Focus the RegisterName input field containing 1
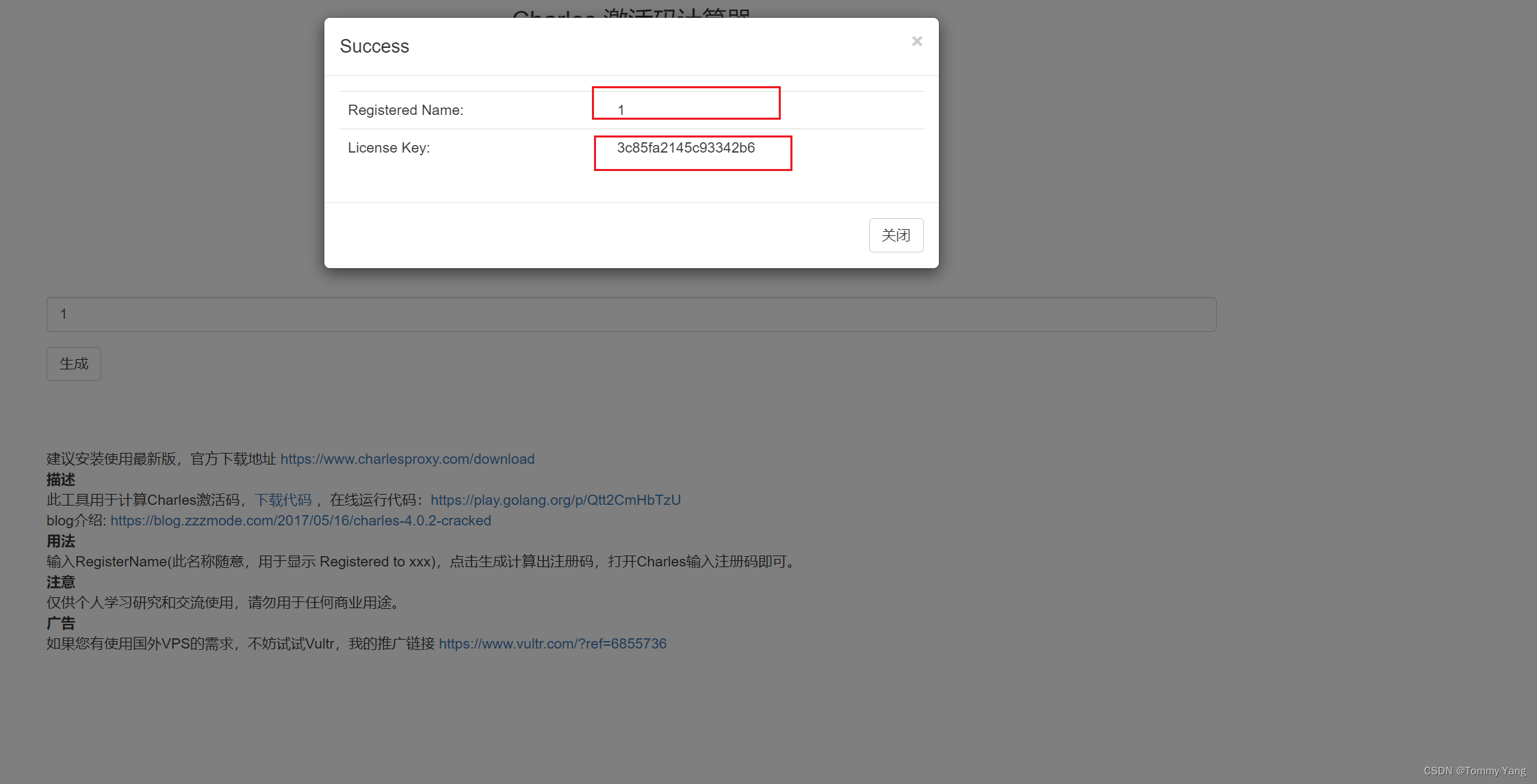 pos(631,315)
